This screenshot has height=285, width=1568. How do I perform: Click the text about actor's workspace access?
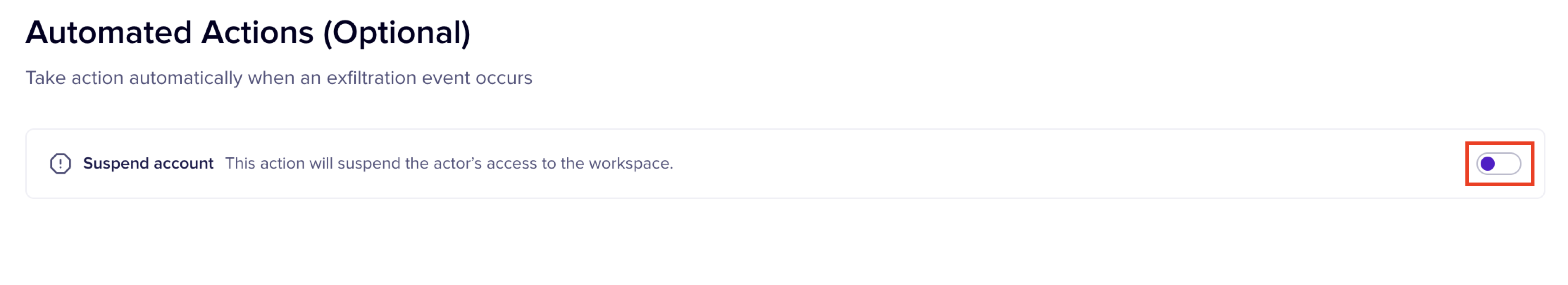point(449,164)
